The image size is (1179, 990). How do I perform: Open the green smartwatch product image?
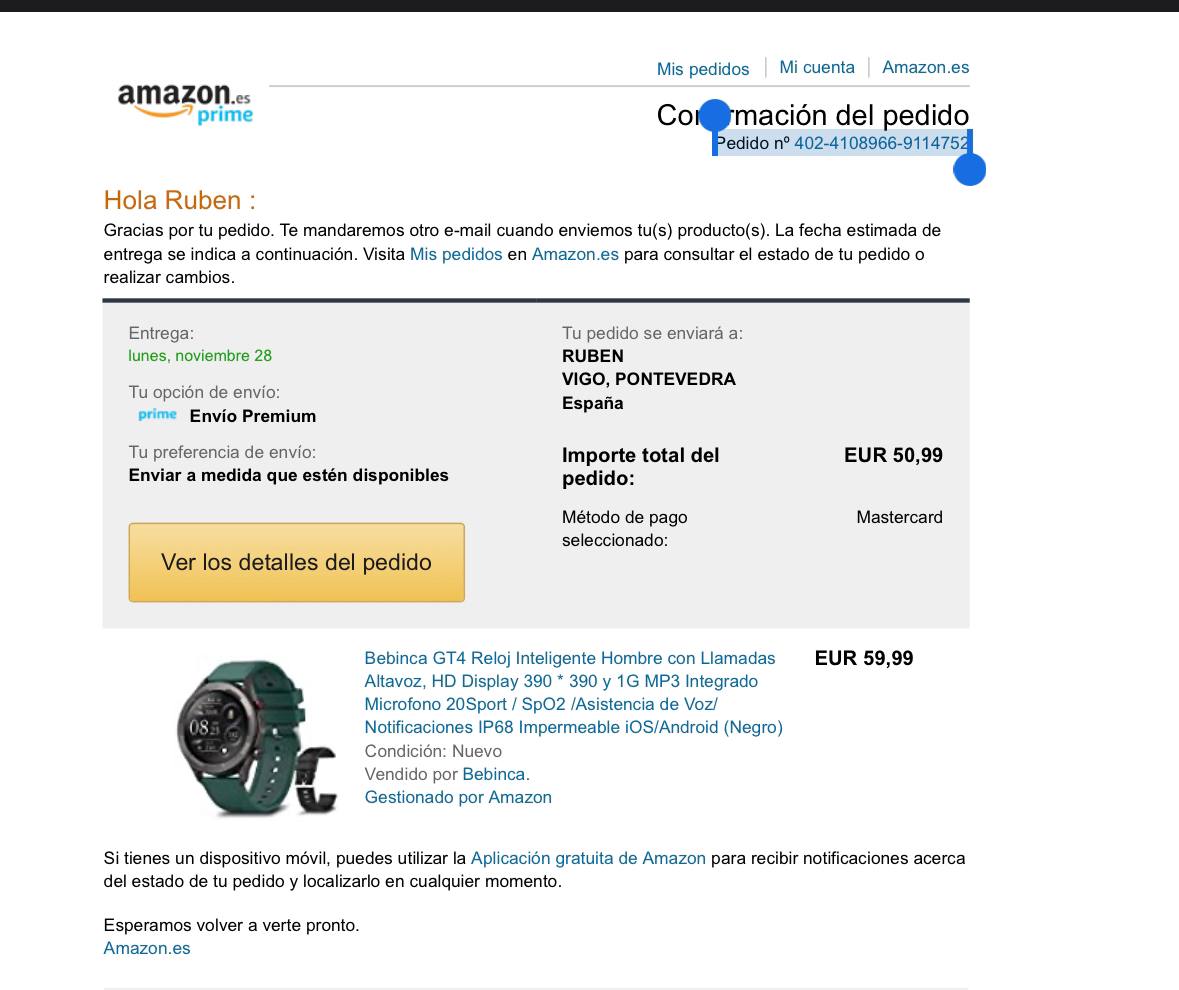tap(256, 737)
